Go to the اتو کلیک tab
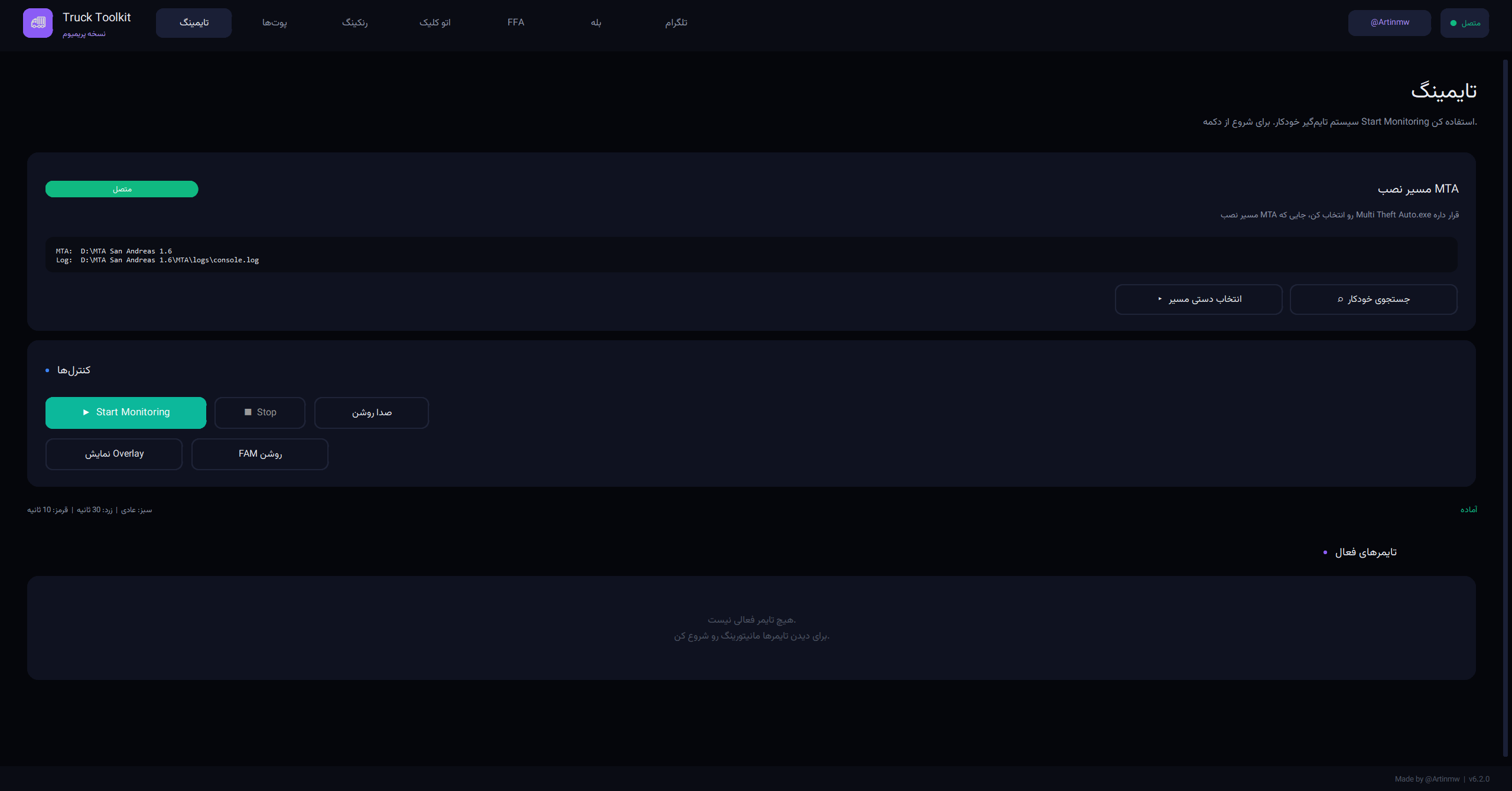Viewport: 1512px width, 791px height. click(435, 23)
